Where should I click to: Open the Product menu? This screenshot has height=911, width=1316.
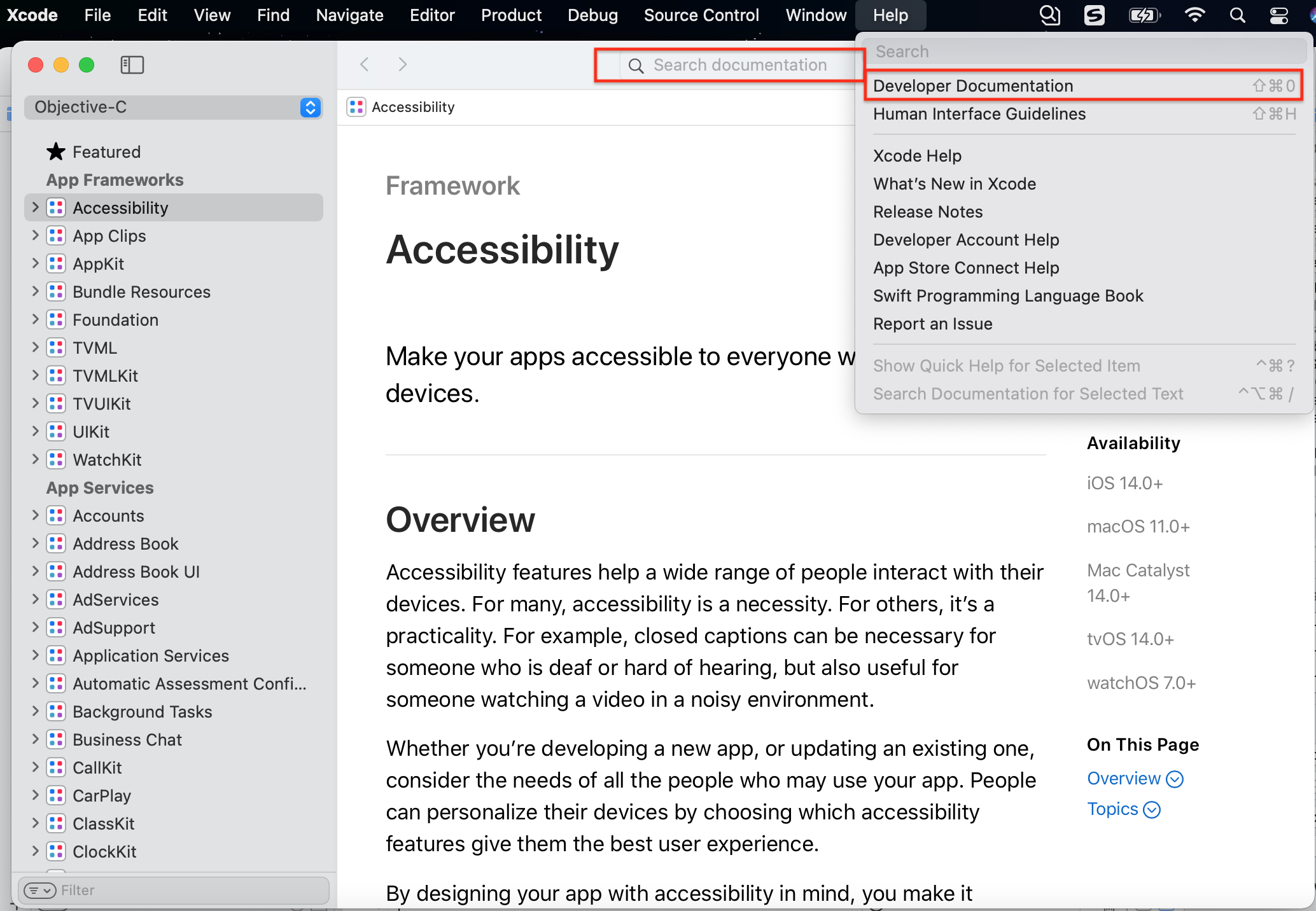tap(511, 15)
